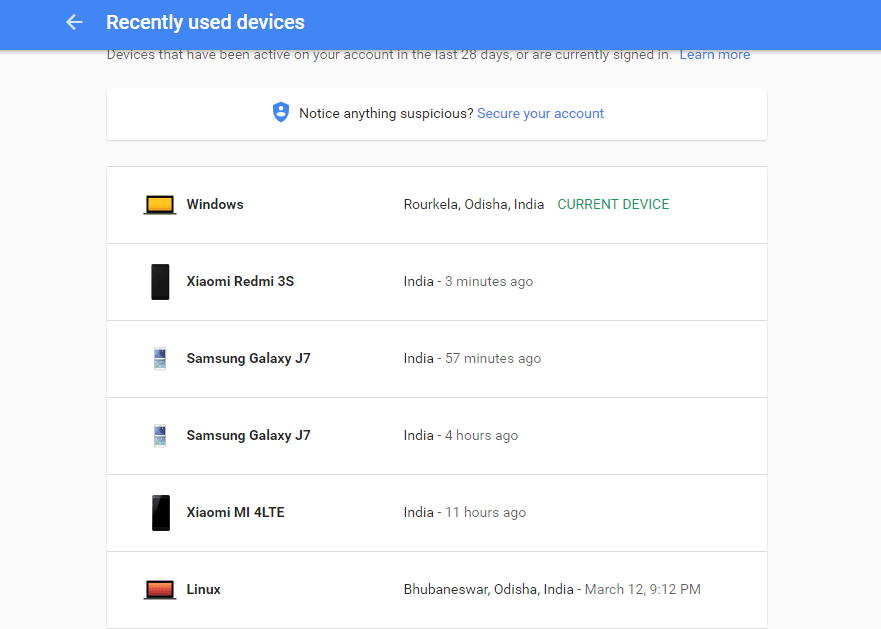
Task: Open the Windows current device entry
Action: (436, 204)
